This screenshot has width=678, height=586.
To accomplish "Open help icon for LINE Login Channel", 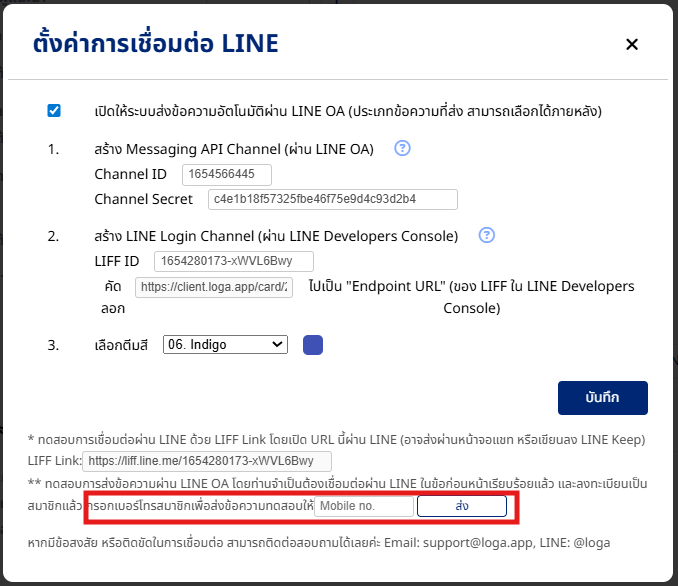I will click(x=486, y=235).
